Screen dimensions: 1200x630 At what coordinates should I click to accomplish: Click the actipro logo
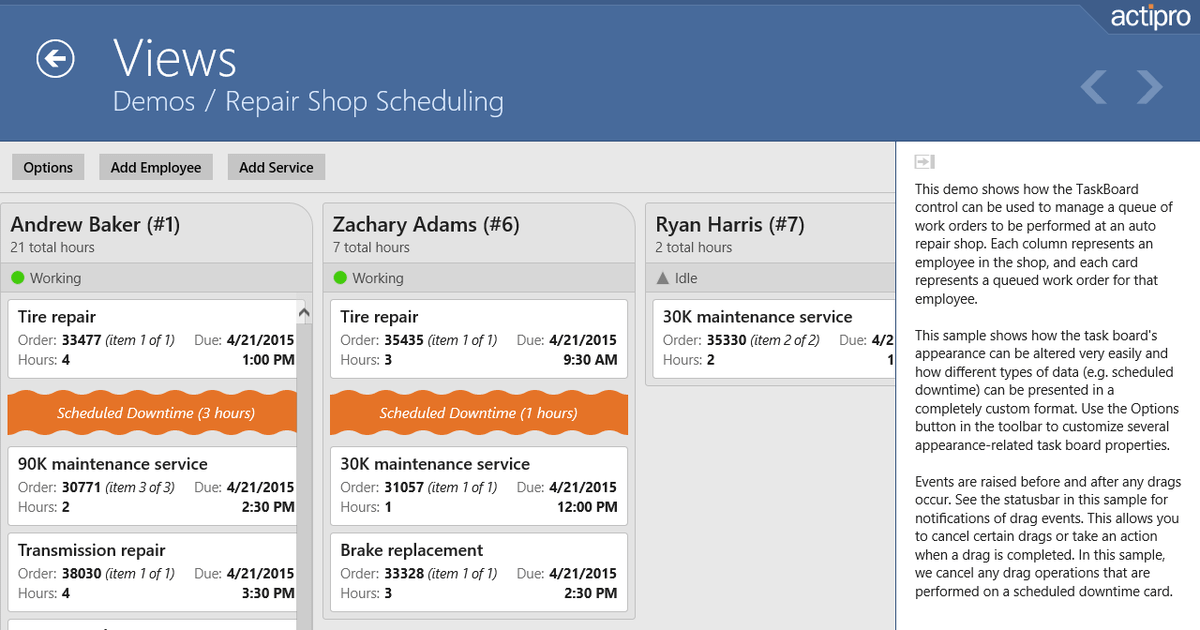click(1149, 17)
